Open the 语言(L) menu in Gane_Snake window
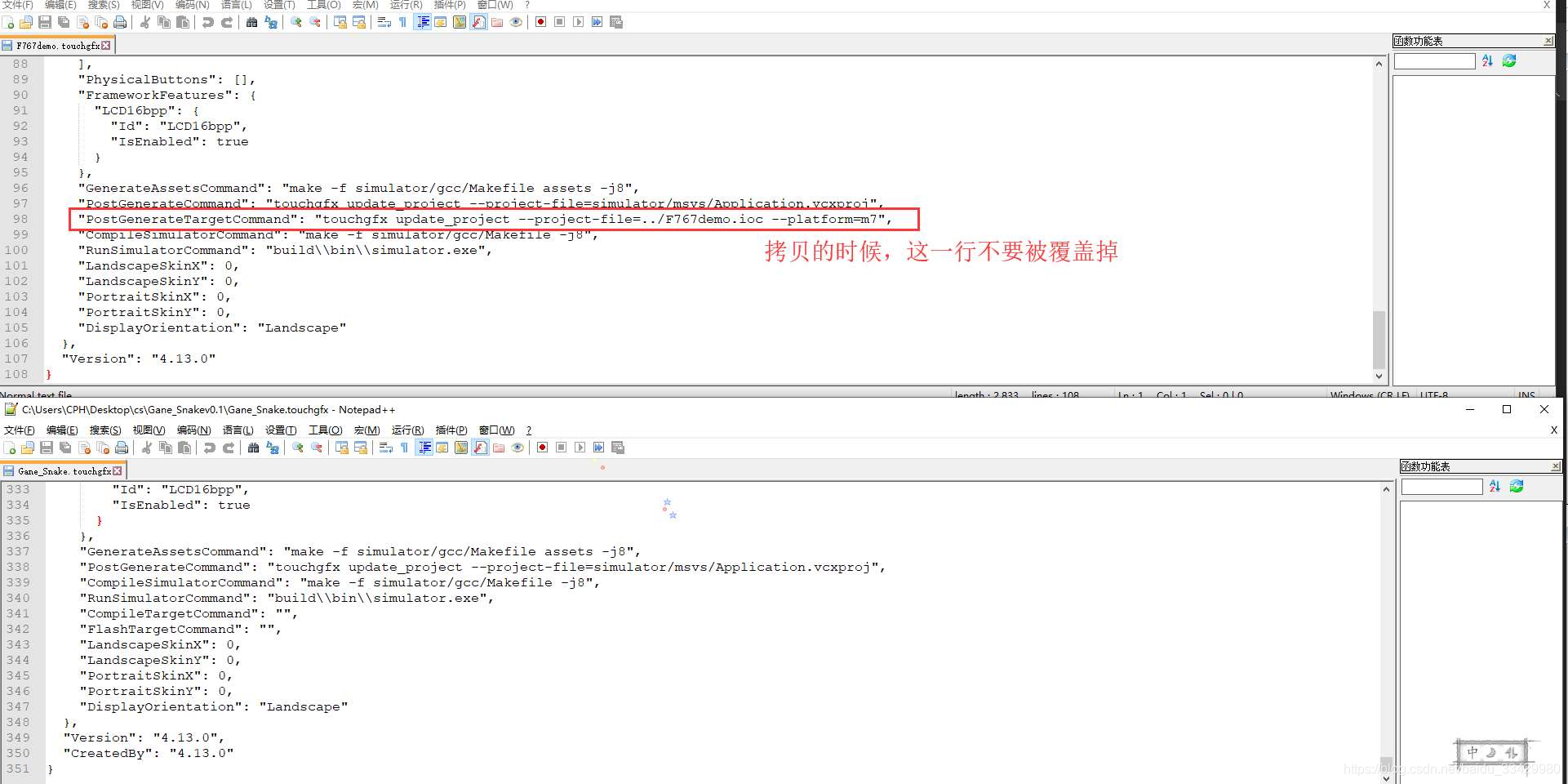1568x784 pixels. click(x=238, y=430)
